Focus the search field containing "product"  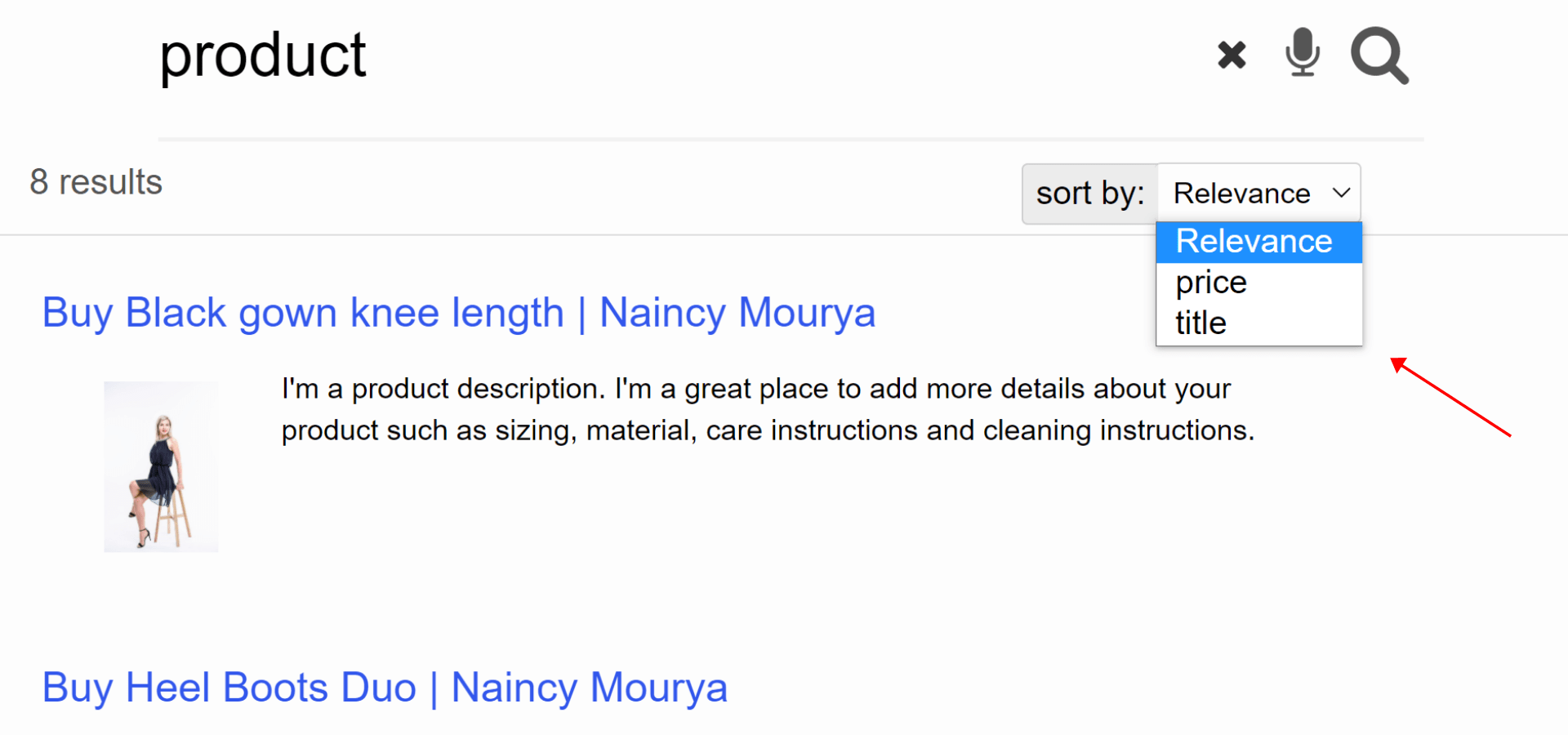(x=670, y=56)
